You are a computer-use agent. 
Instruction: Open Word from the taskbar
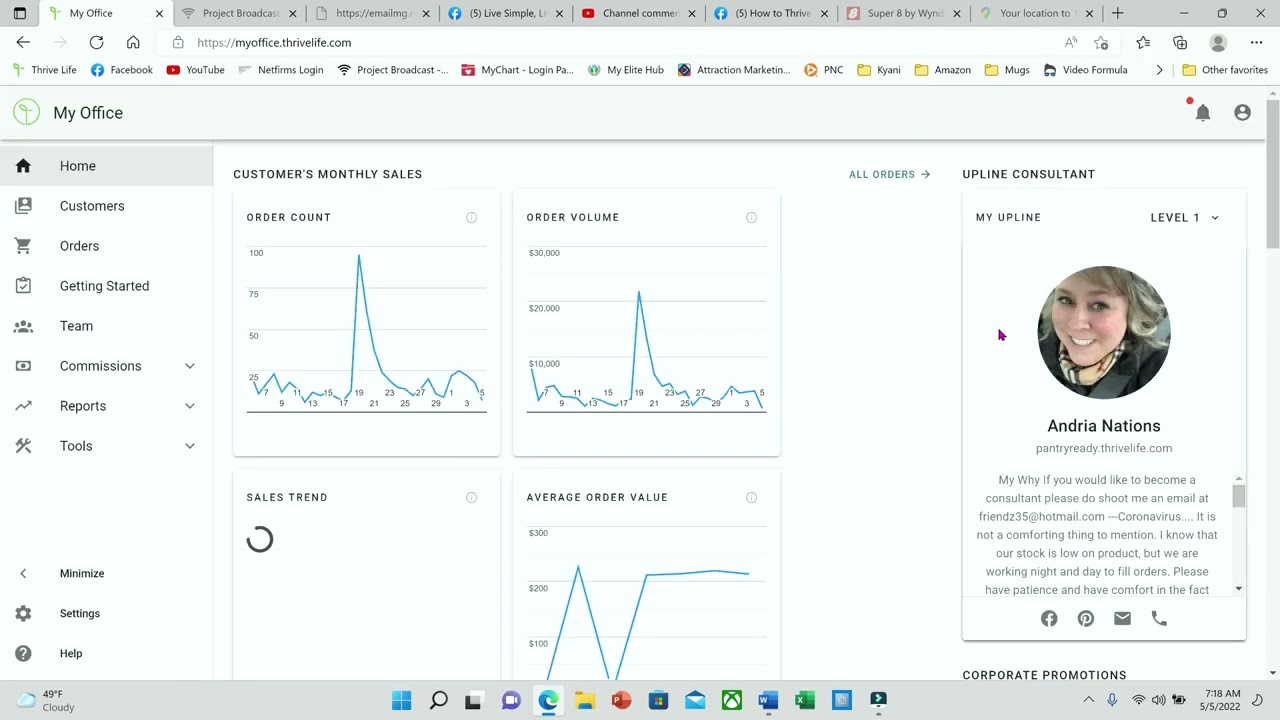coord(768,700)
